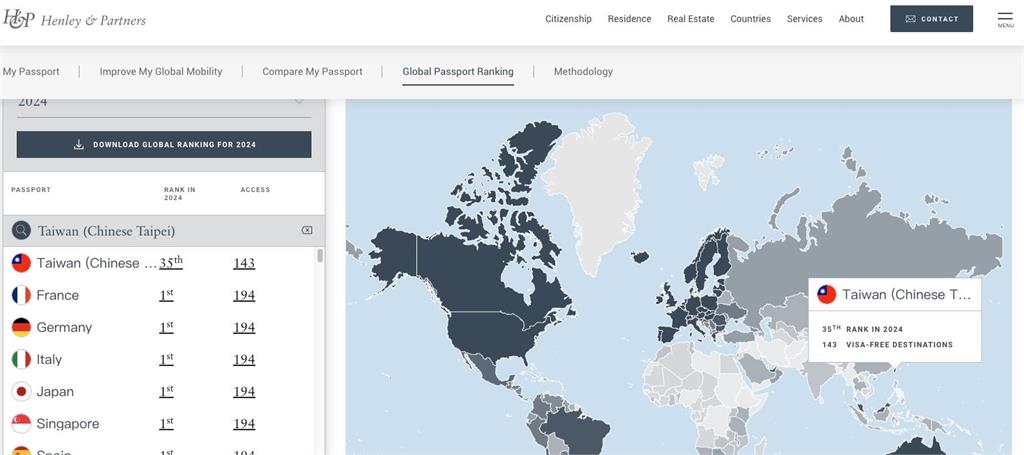Click Japan's 194 access link

[244, 392]
